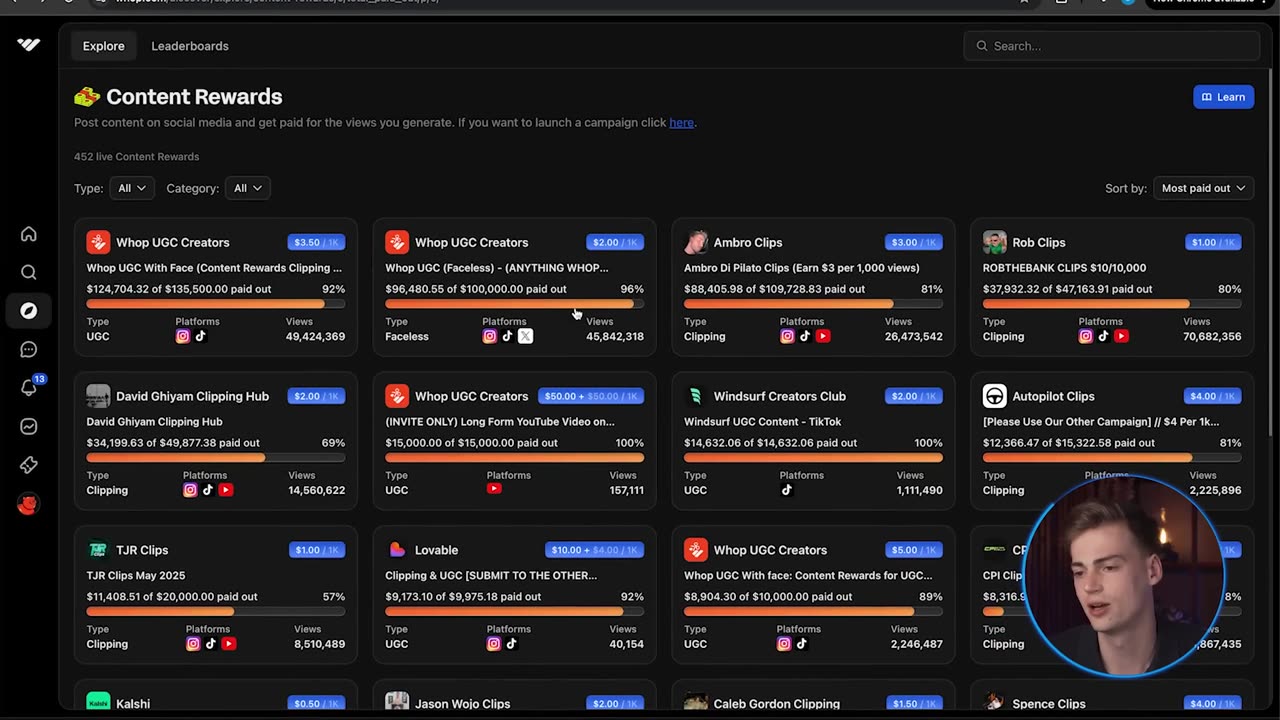The height and width of the screenshot is (720, 1280).
Task: Click Instagram icon on Rob Clips card
Action: [1085, 336]
